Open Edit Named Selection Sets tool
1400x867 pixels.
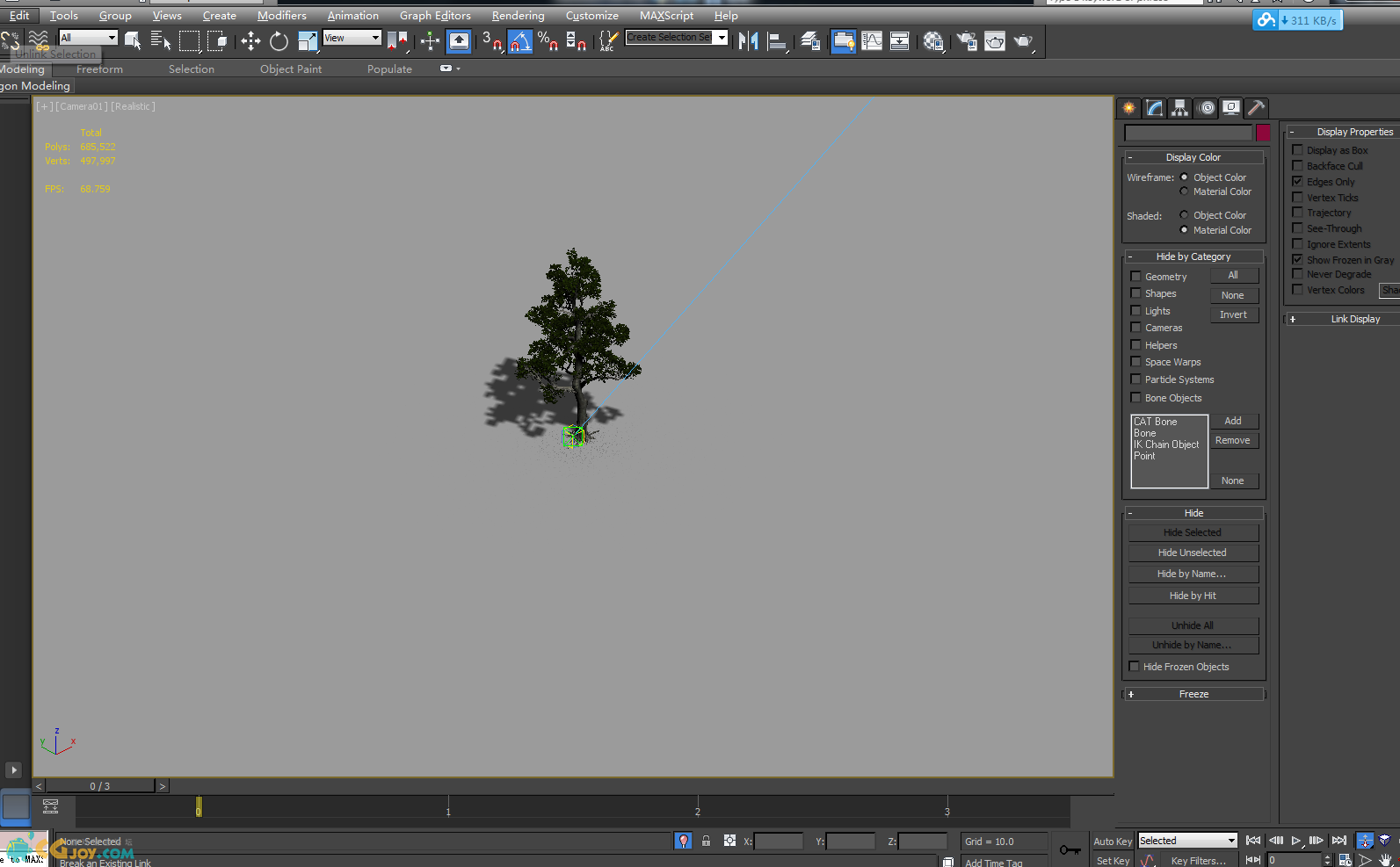coord(608,40)
